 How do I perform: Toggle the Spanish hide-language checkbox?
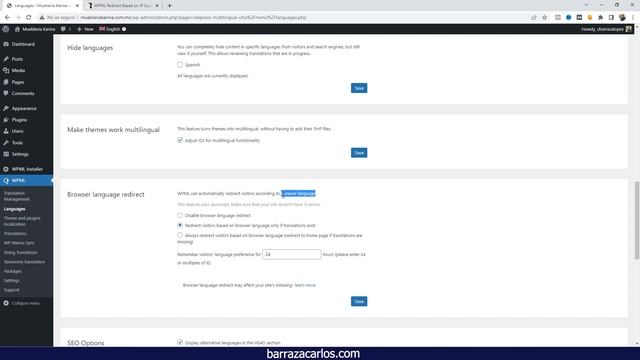(180, 64)
